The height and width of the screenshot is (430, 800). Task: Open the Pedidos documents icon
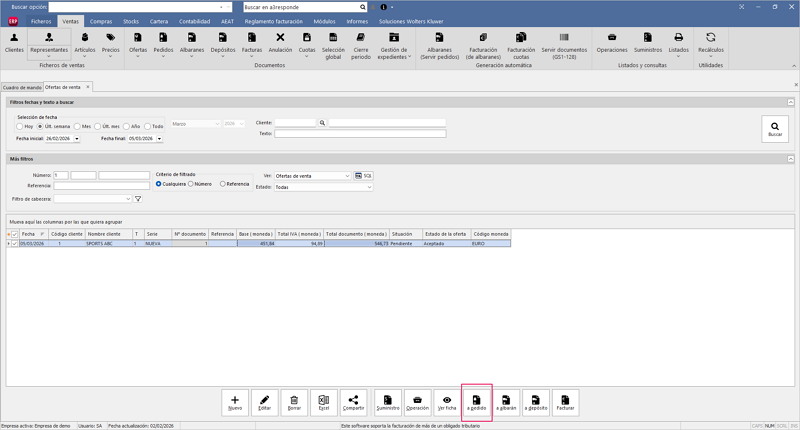coord(163,43)
